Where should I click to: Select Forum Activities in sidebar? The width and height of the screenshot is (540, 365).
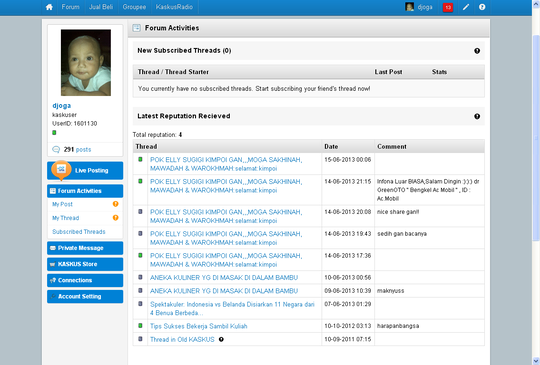85,191
